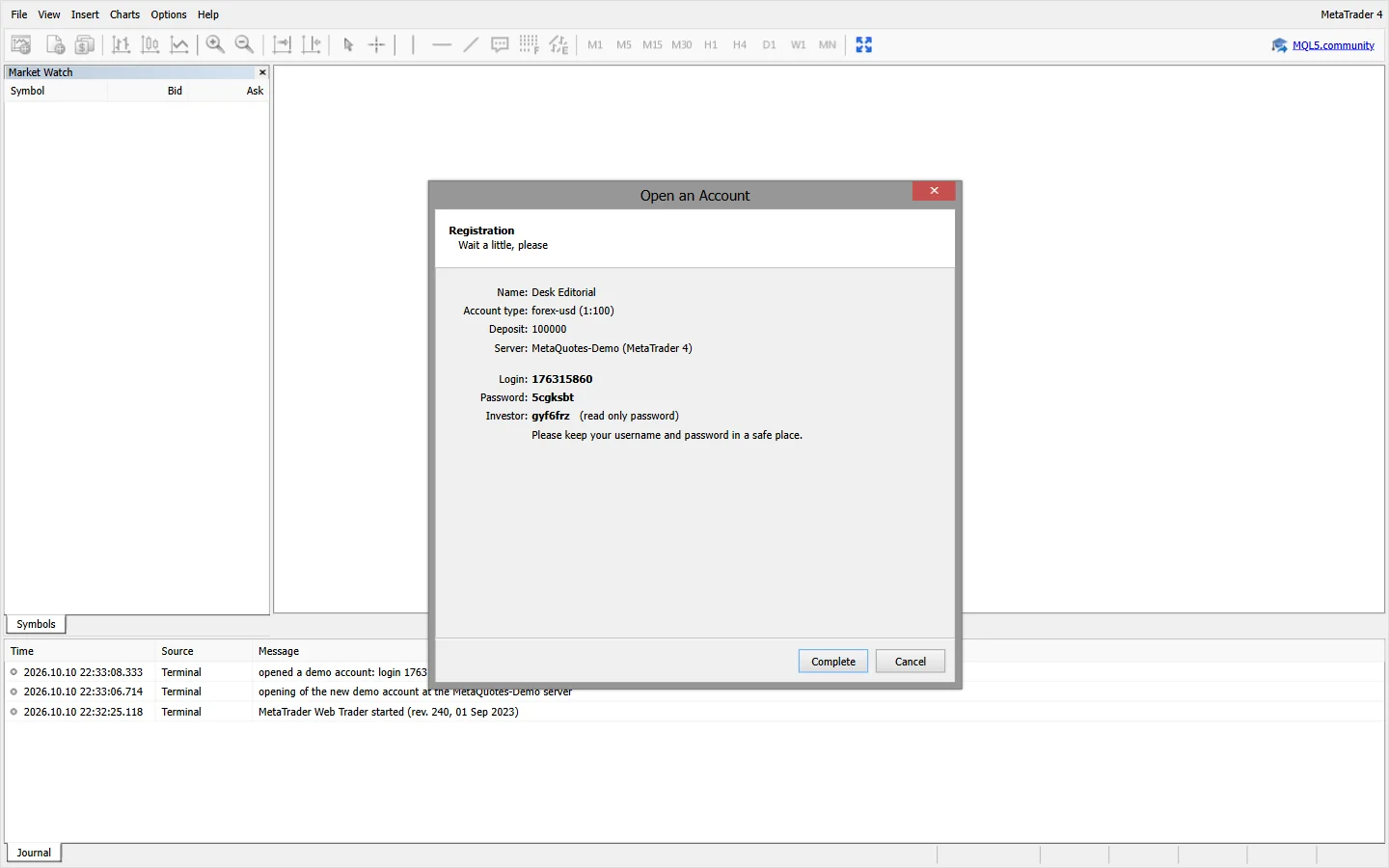Viewport: 1389px width, 868px height.
Task: Select the Crosshair tool
Action: [x=377, y=44]
